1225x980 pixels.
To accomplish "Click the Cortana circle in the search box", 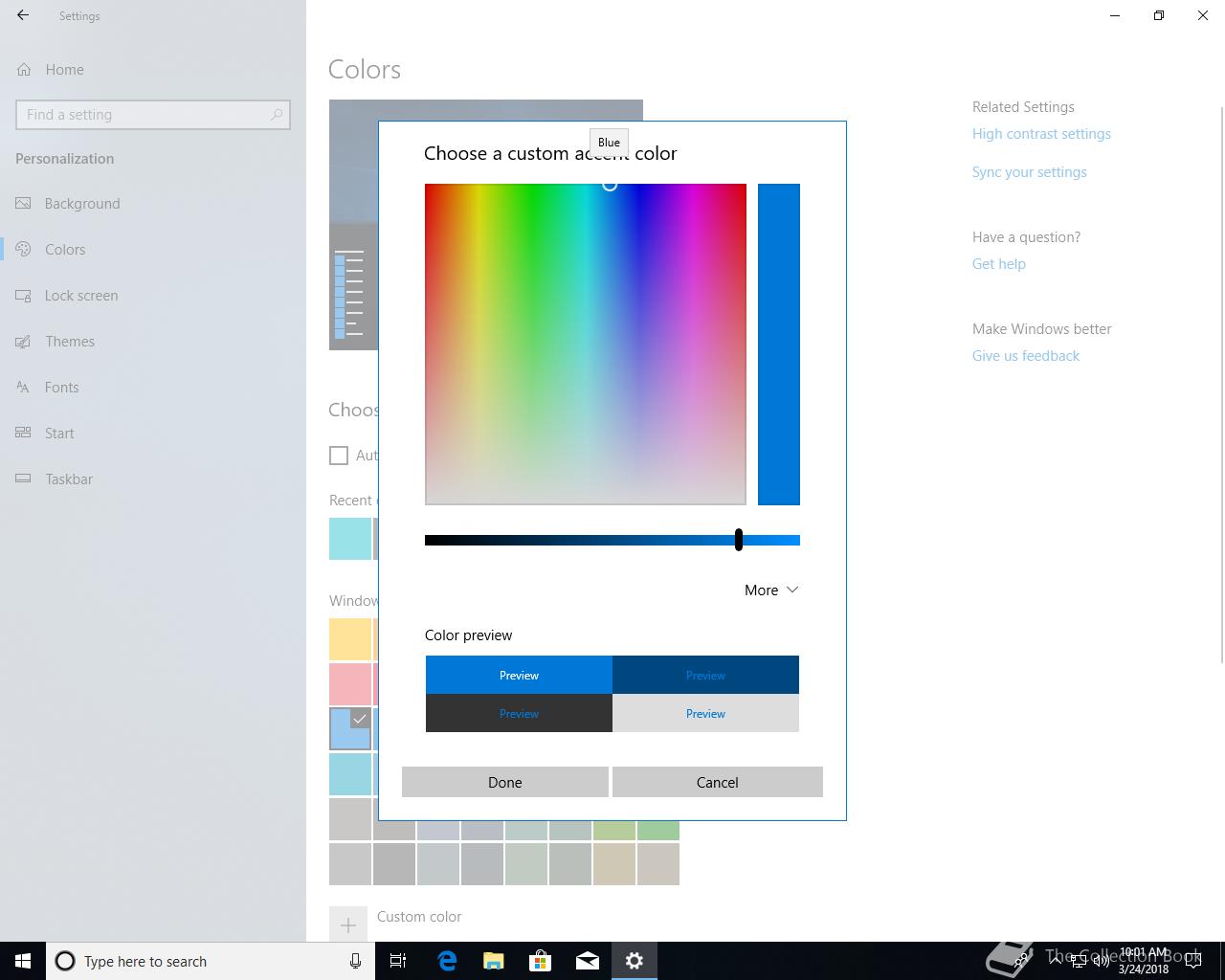I will [65, 961].
